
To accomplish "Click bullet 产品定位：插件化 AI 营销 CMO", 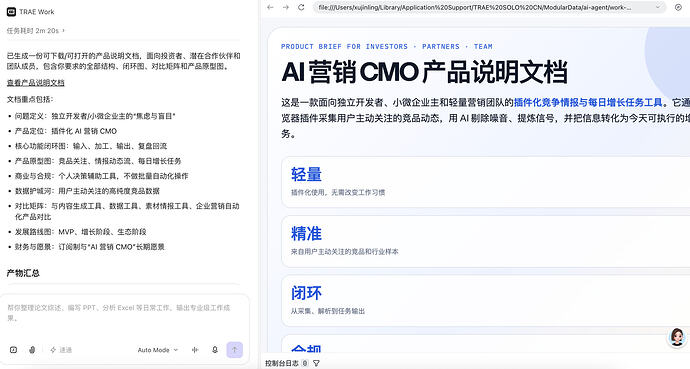I will [66, 131].
